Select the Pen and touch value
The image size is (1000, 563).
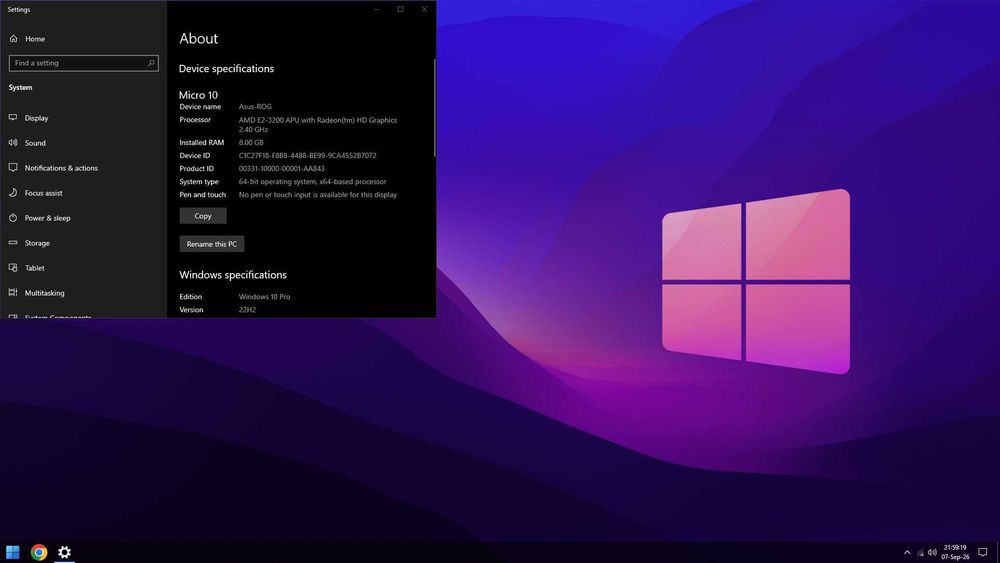coord(318,195)
